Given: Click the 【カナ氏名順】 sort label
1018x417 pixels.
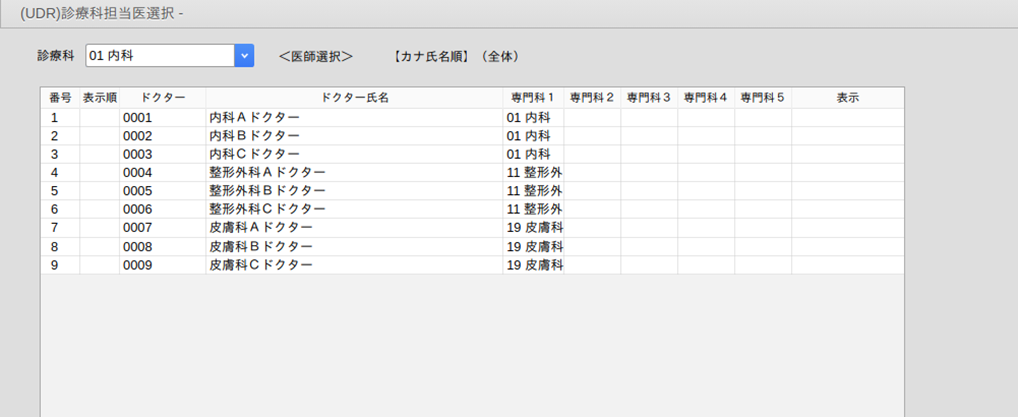Looking at the screenshot, I should pyautogui.click(x=431, y=57).
